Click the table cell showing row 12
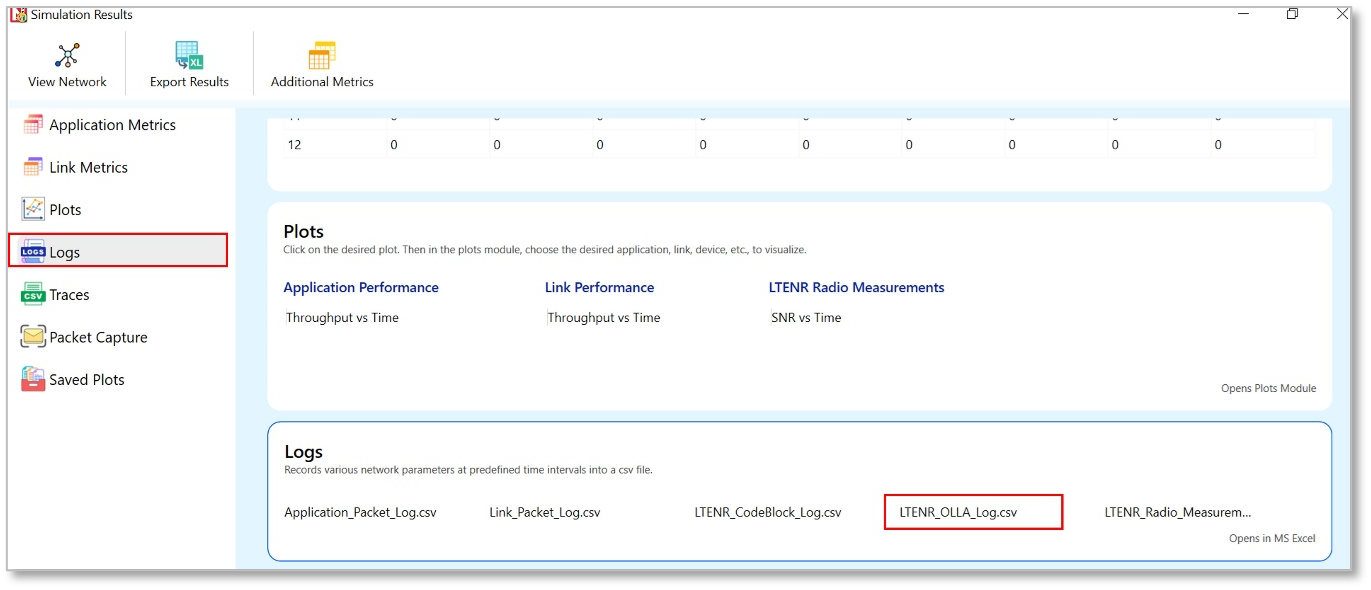This screenshot has width=1371, height=590. 295,145
